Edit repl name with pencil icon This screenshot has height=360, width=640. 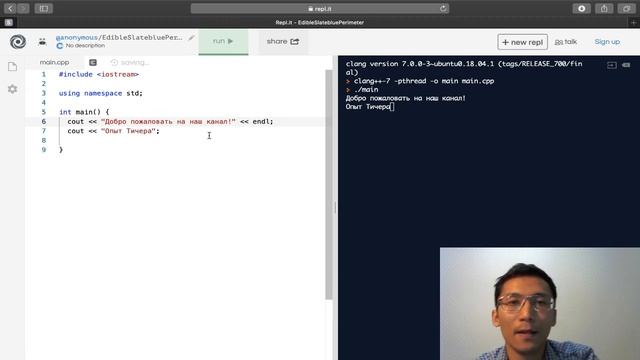point(191,38)
